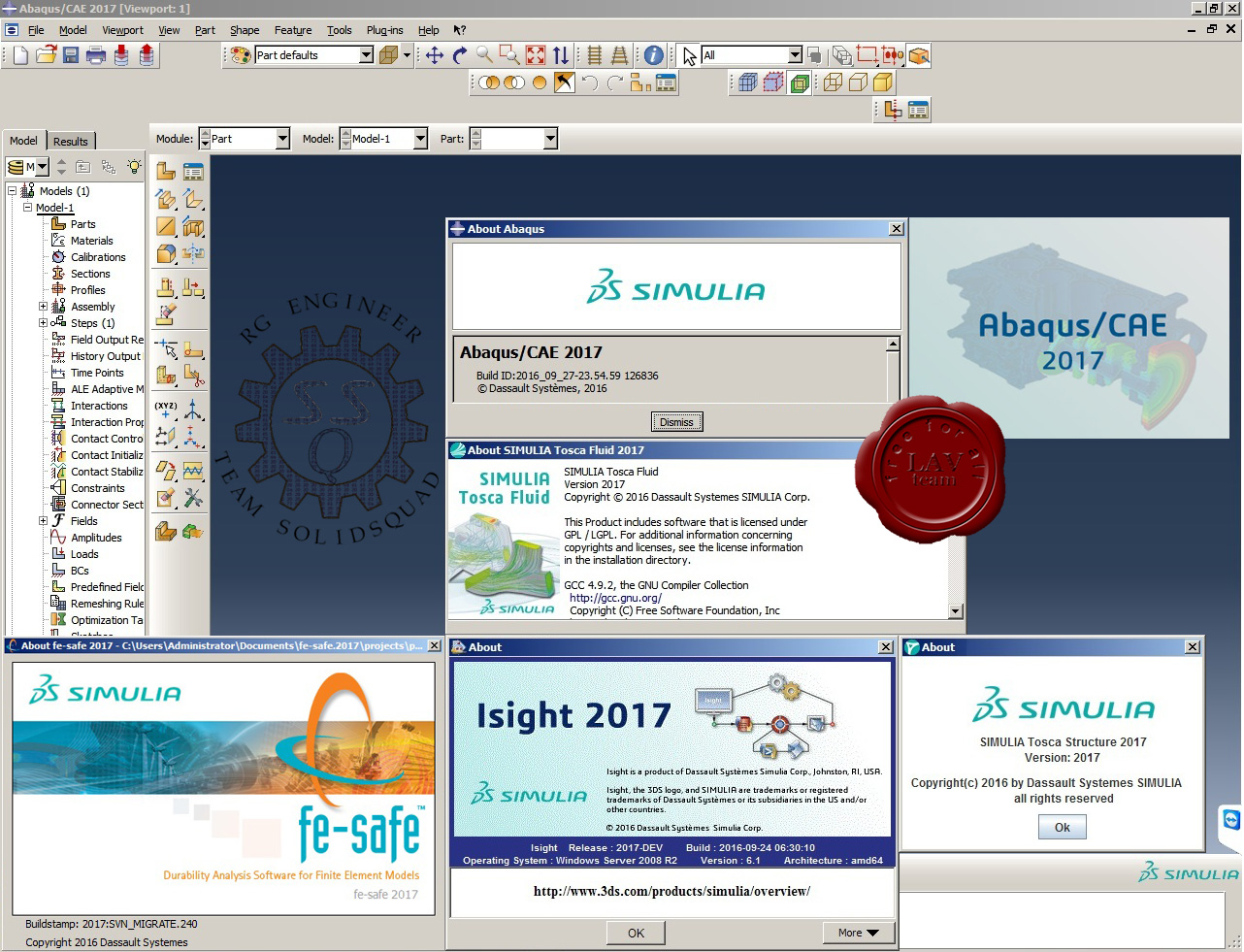This screenshot has width=1244, height=952.
Task: Click the Create Datum Axis tool
Action: pos(193,409)
